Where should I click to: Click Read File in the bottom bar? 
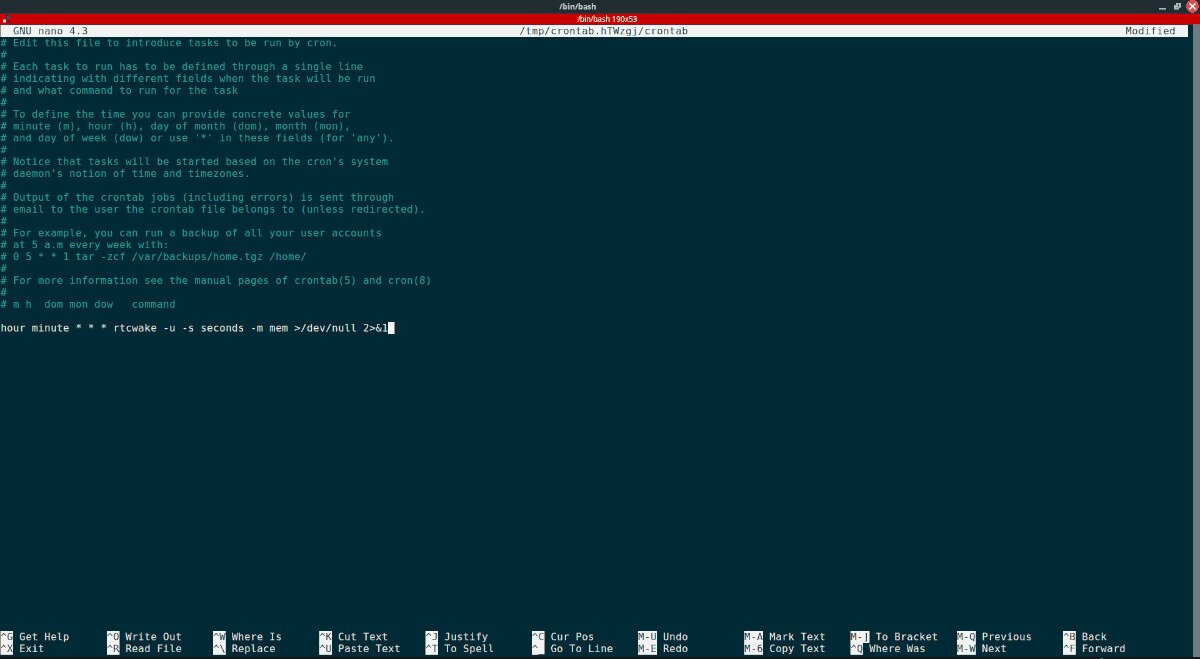coord(149,648)
